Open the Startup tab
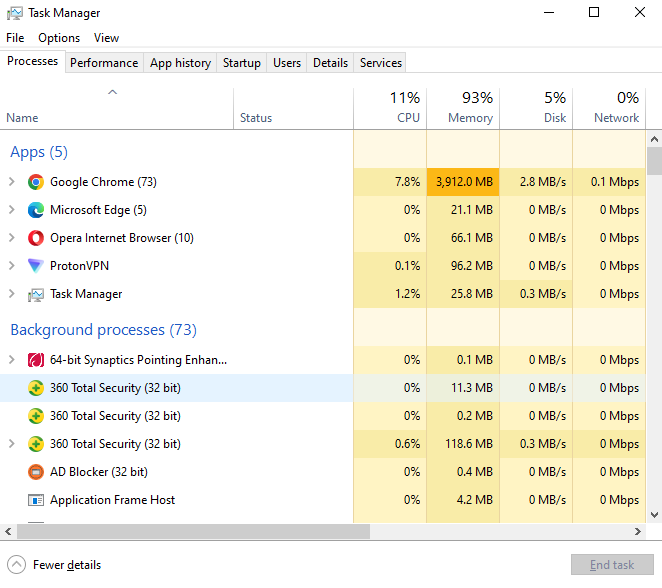662x588 pixels. click(x=241, y=63)
